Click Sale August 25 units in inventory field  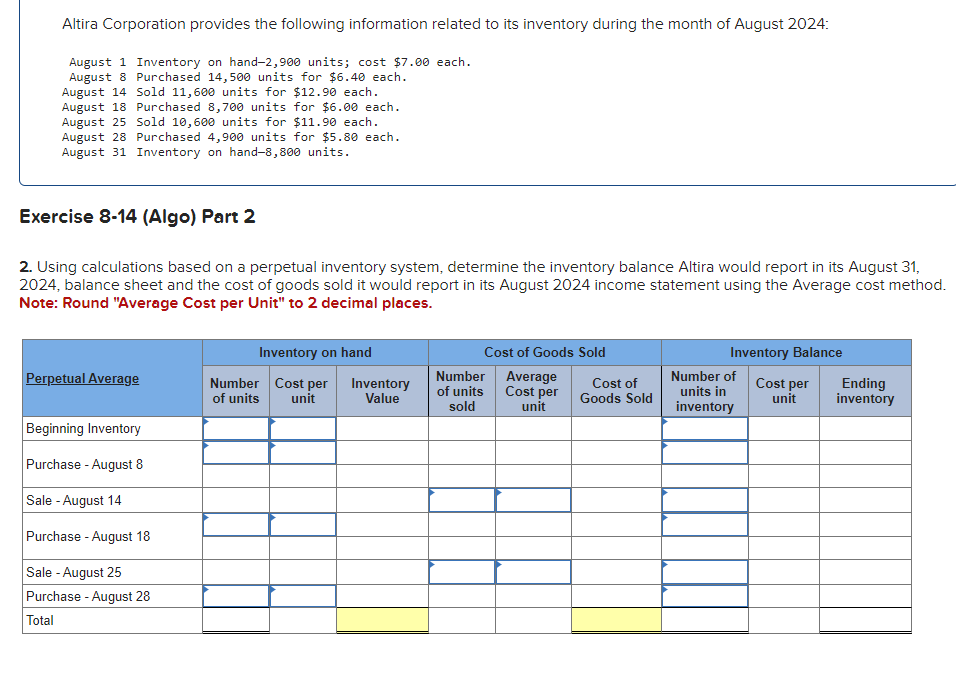705,572
